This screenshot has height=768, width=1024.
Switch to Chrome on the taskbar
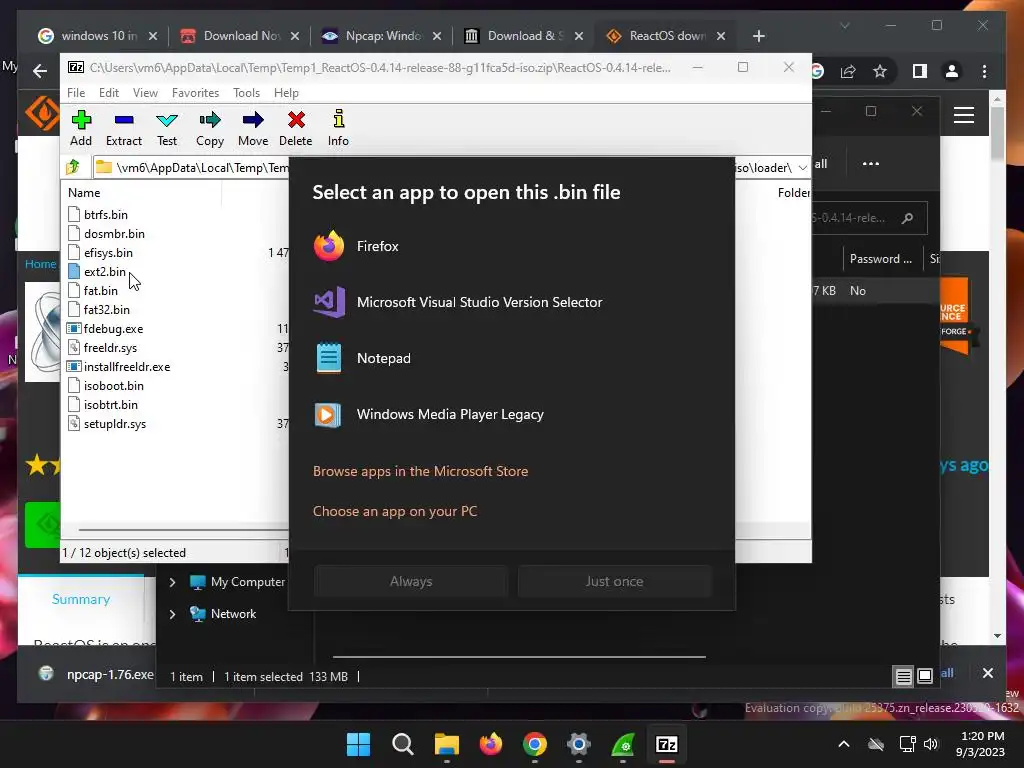535,744
